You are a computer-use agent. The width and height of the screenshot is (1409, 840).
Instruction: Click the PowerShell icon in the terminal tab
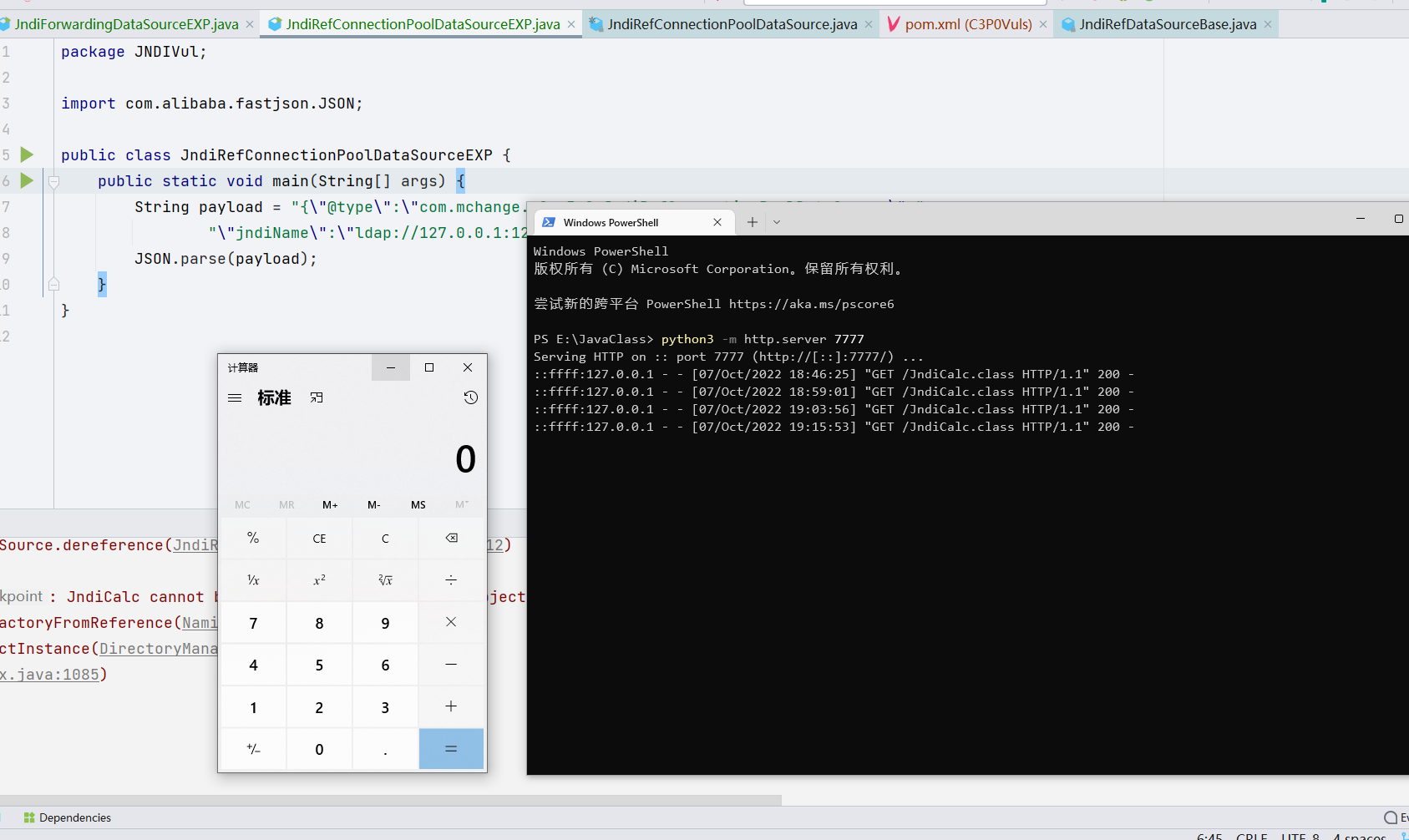click(549, 222)
